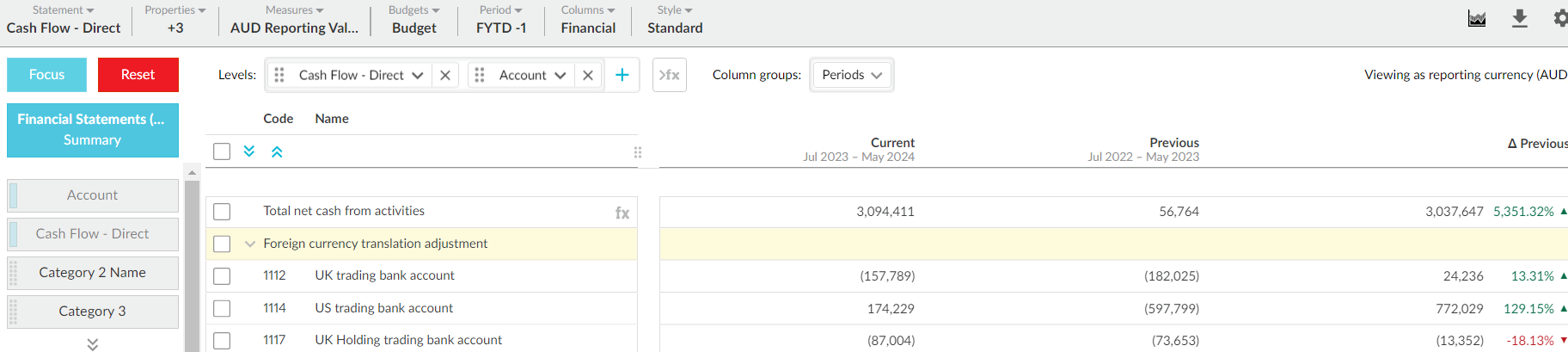The height and width of the screenshot is (352, 1568).
Task: Click the vertical scrollbar in the sidebar
Action: pyautogui.click(x=192, y=258)
